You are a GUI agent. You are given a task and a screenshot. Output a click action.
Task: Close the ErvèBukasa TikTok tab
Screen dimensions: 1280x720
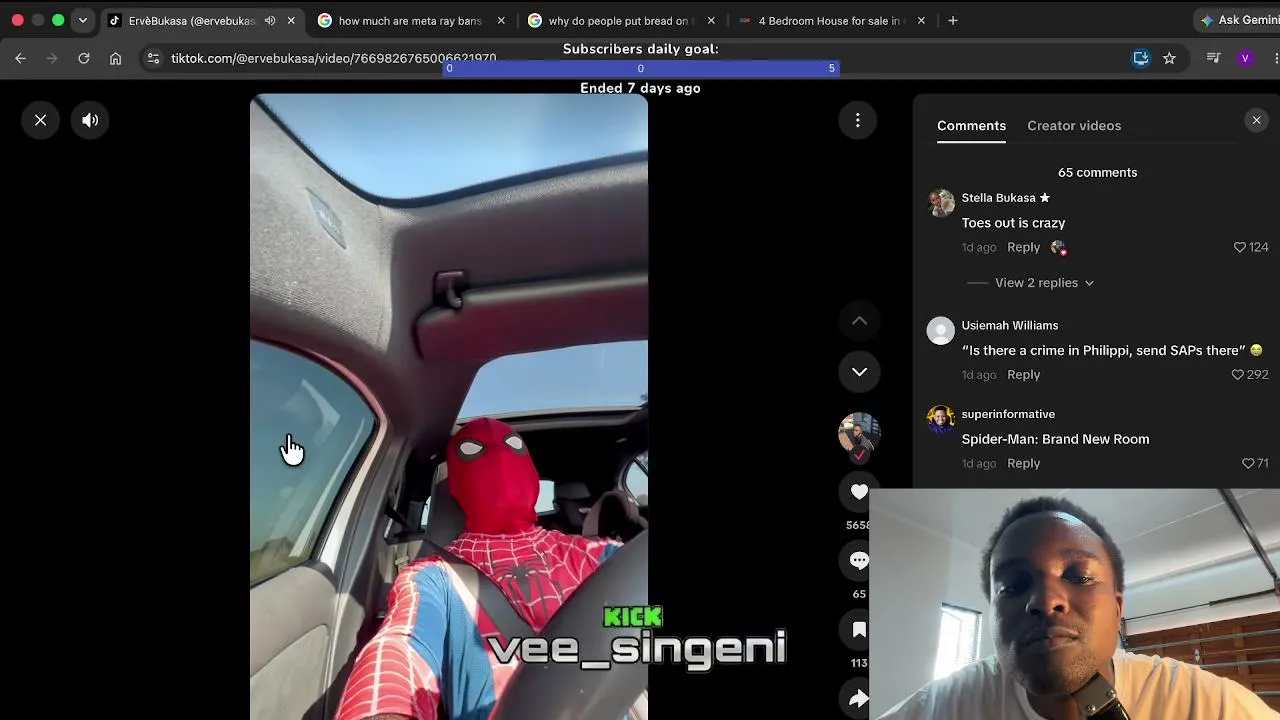291,21
